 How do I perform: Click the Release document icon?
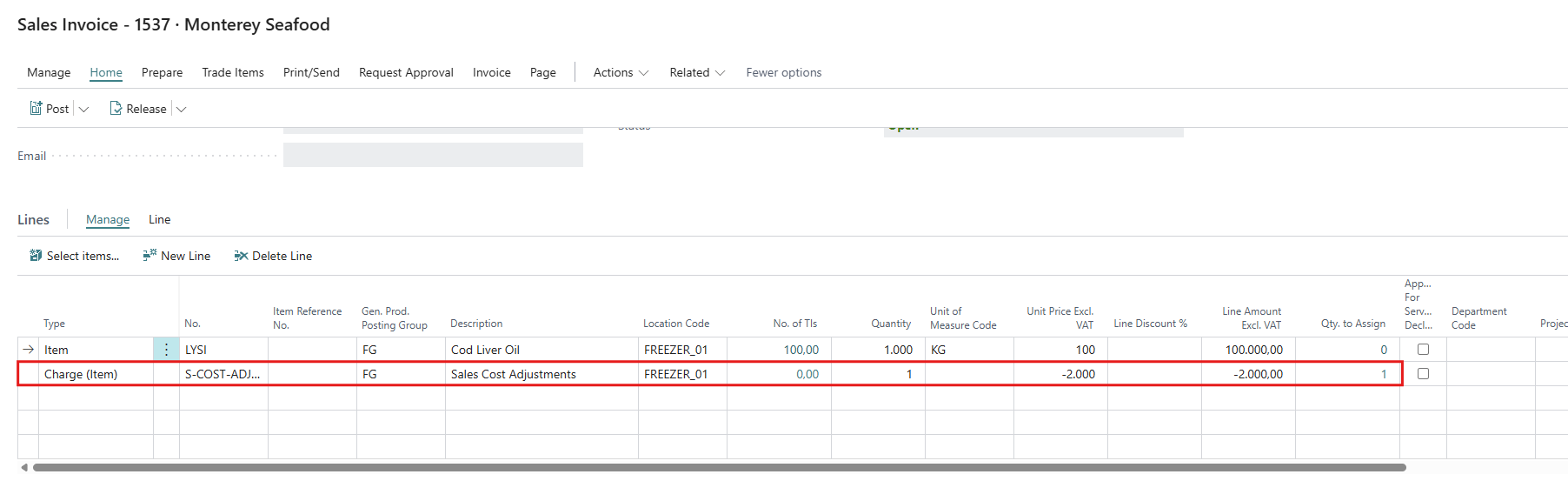[x=116, y=108]
